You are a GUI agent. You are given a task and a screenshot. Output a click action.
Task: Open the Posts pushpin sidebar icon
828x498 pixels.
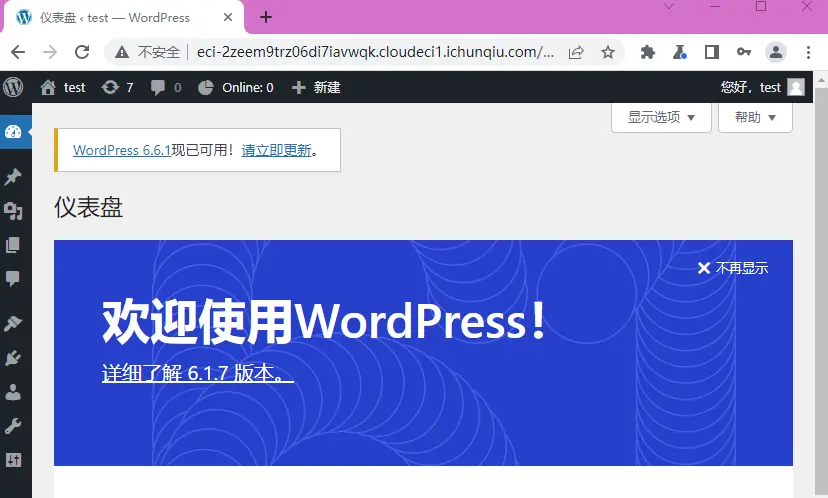[13, 176]
